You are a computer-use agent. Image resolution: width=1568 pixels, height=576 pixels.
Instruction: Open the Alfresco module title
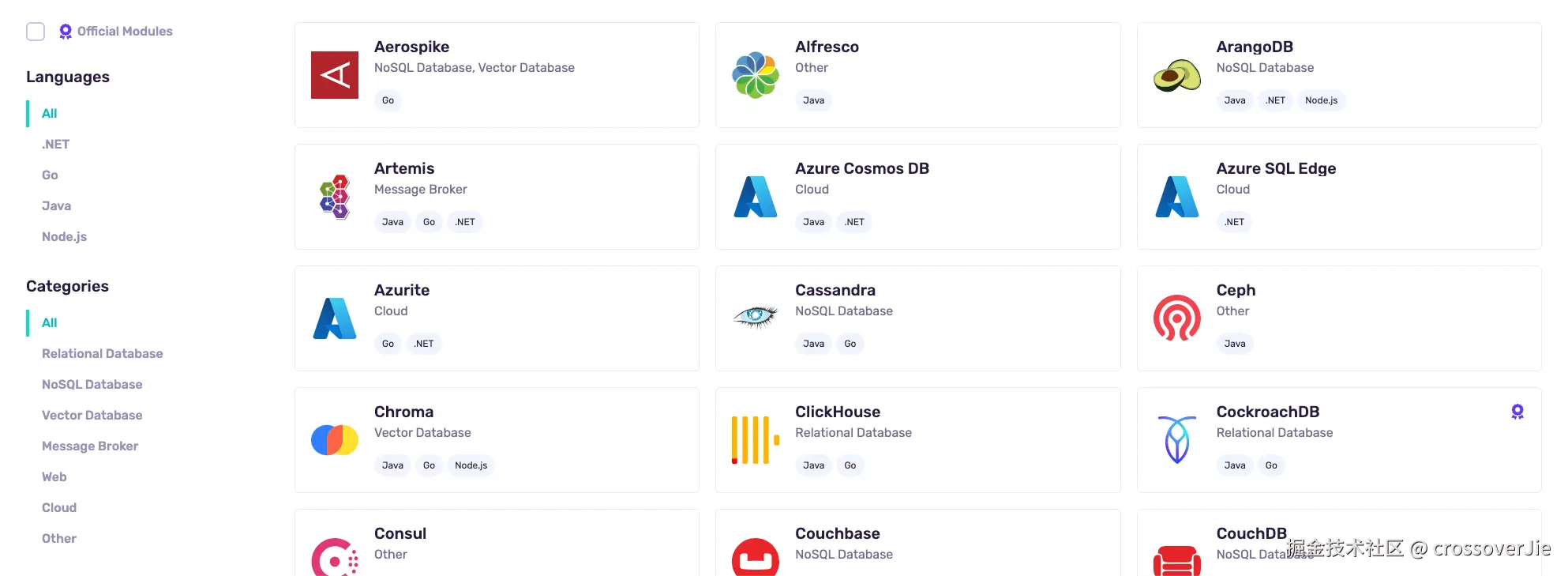pos(827,47)
